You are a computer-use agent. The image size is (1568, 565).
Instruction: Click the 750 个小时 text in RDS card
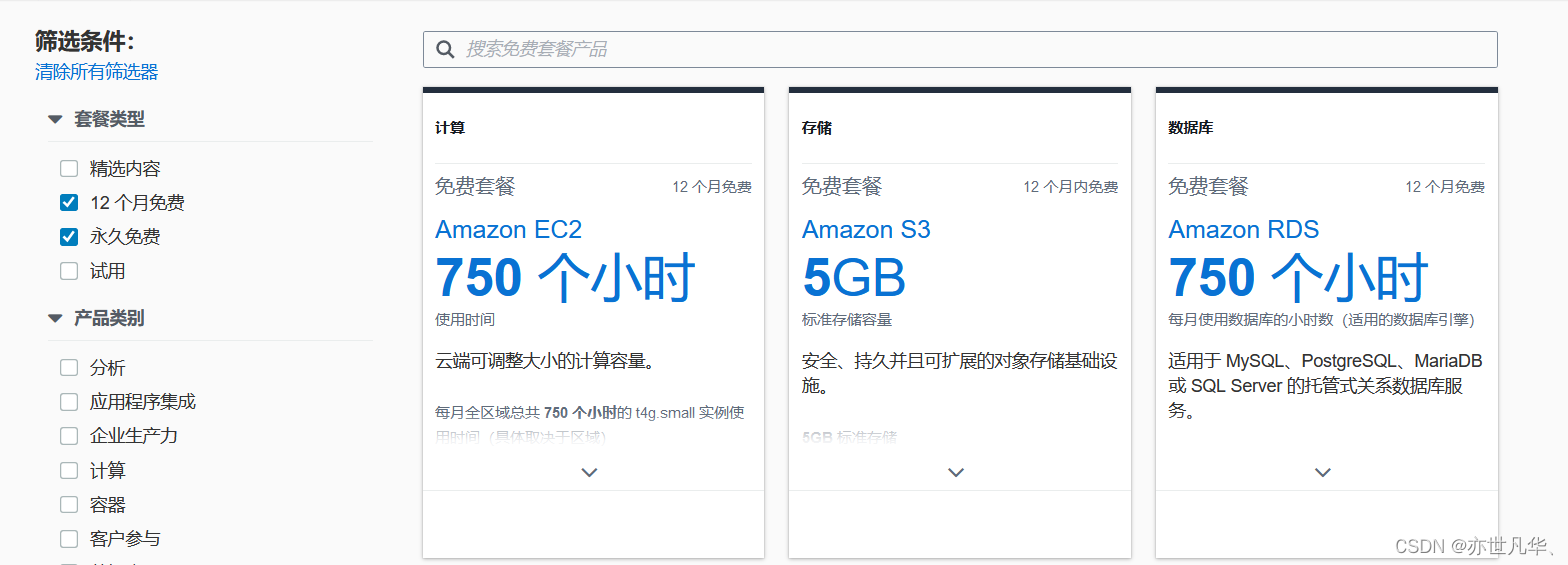click(1298, 278)
